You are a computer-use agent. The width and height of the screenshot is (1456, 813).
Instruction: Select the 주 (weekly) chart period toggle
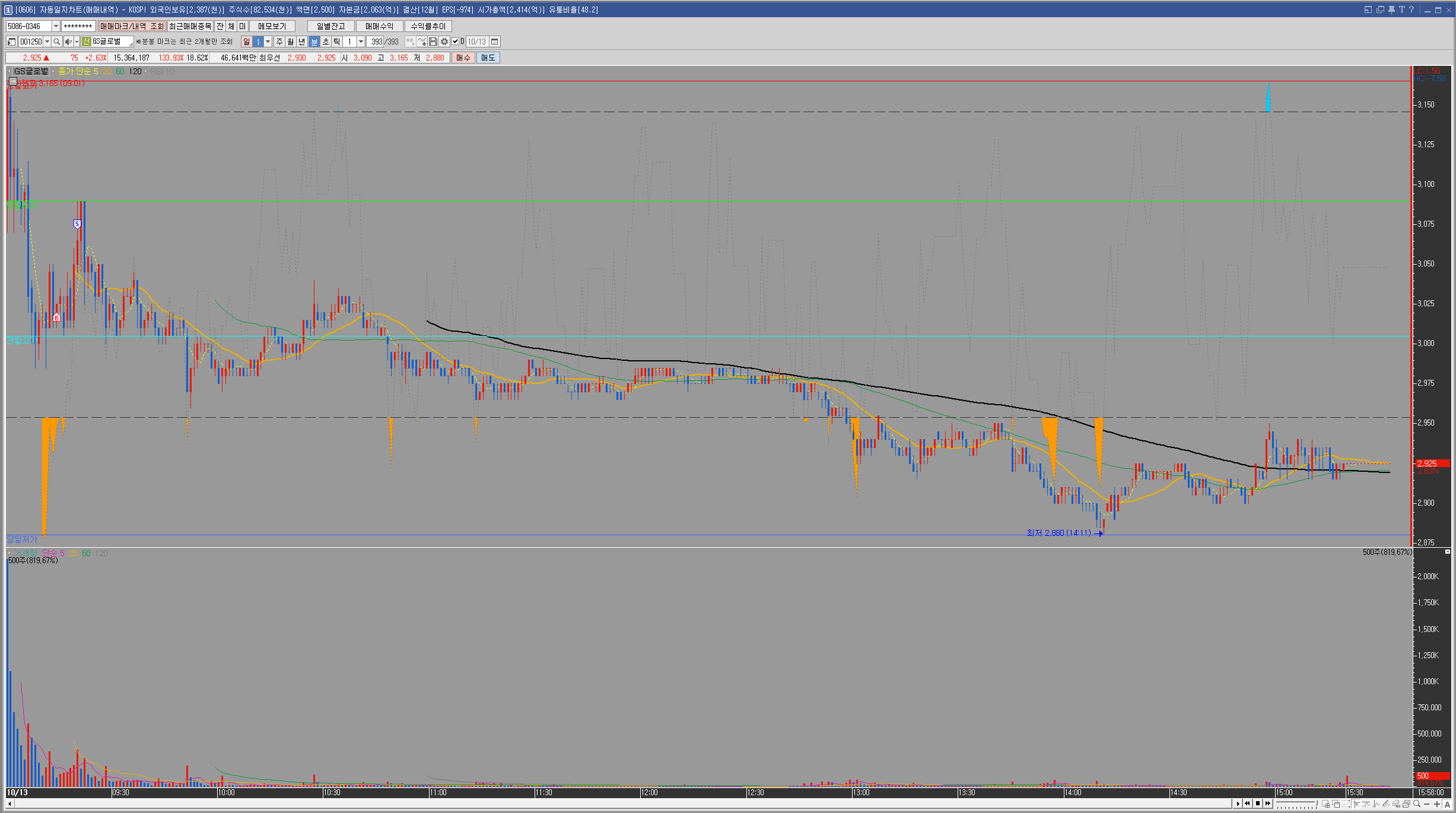tap(279, 42)
